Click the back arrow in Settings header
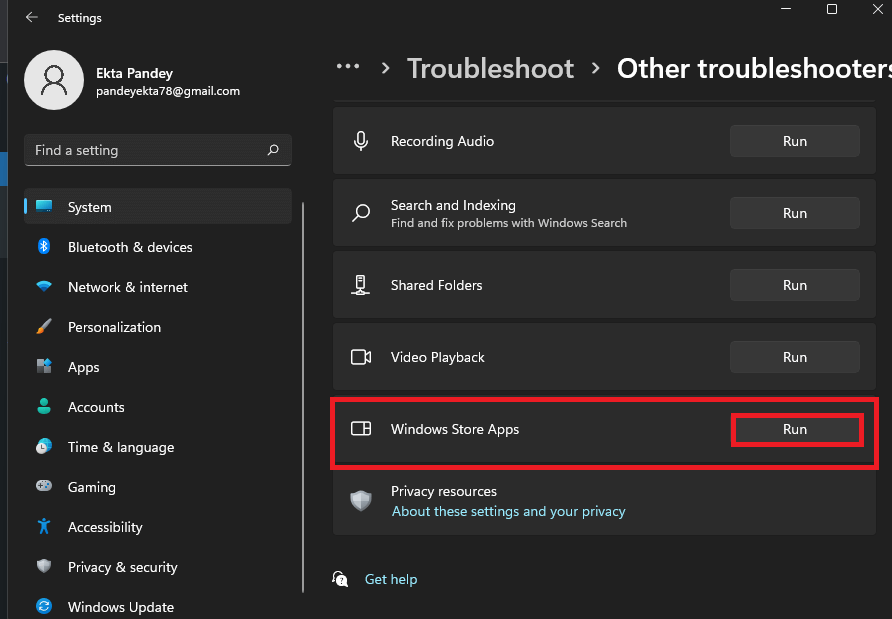This screenshot has height=619, width=892. pyautogui.click(x=32, y=18)
